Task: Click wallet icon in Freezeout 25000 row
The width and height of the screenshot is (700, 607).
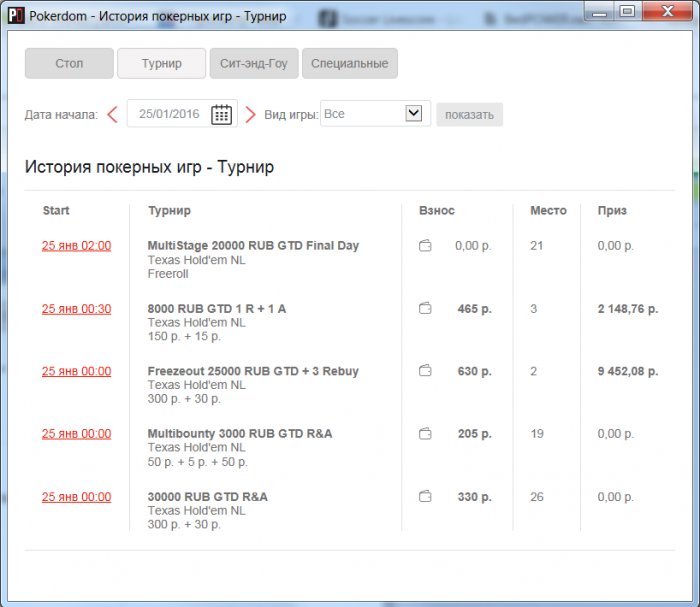Action: (425, 370)
